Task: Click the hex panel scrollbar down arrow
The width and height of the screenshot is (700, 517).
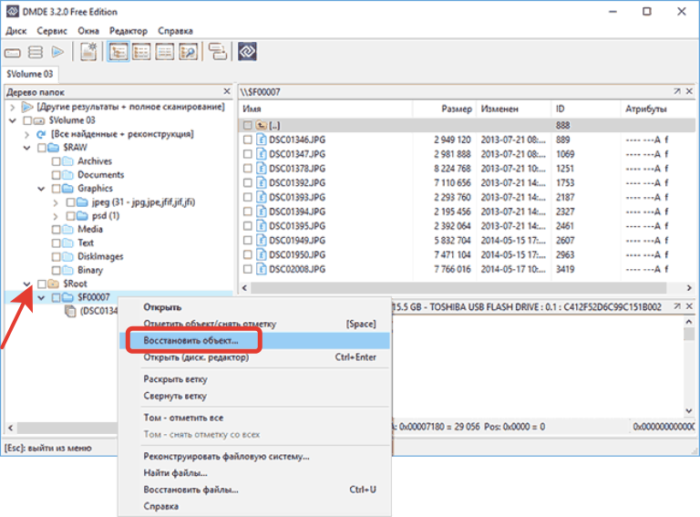Action: (x=689, y=411)
